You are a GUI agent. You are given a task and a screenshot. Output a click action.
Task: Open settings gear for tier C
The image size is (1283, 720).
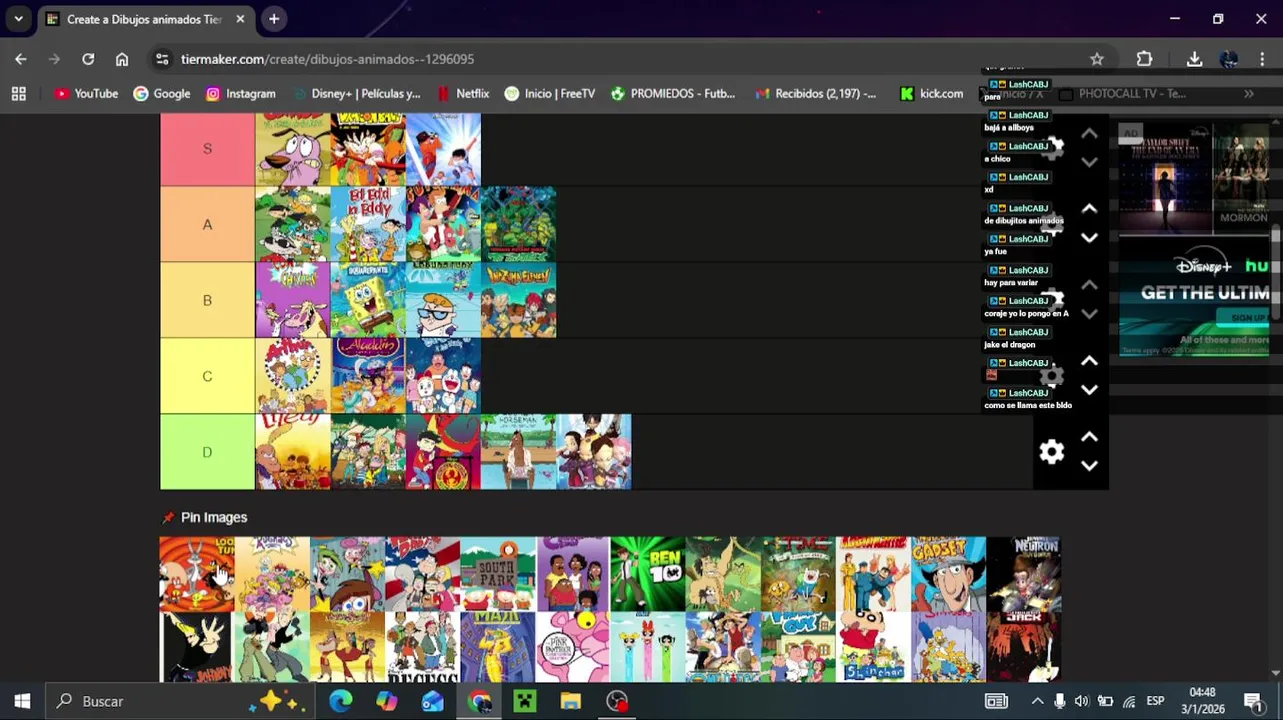1051,376
